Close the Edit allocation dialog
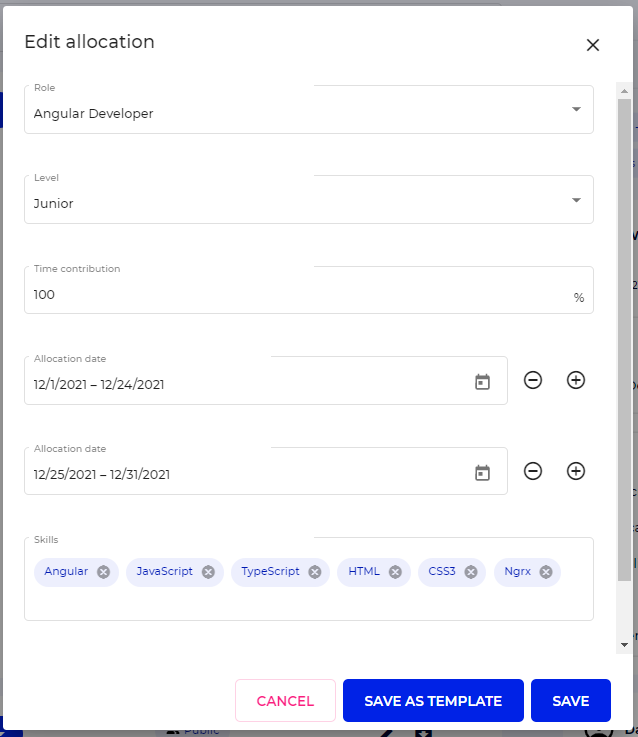Screen dimensions: 638x737 (593, 45)
